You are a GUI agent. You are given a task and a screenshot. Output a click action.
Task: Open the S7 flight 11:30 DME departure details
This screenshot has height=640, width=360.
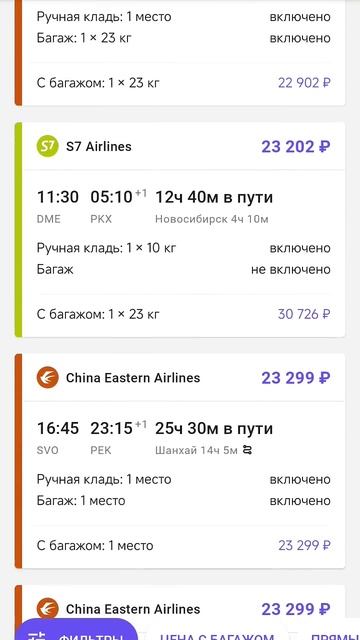click(58, 207)
